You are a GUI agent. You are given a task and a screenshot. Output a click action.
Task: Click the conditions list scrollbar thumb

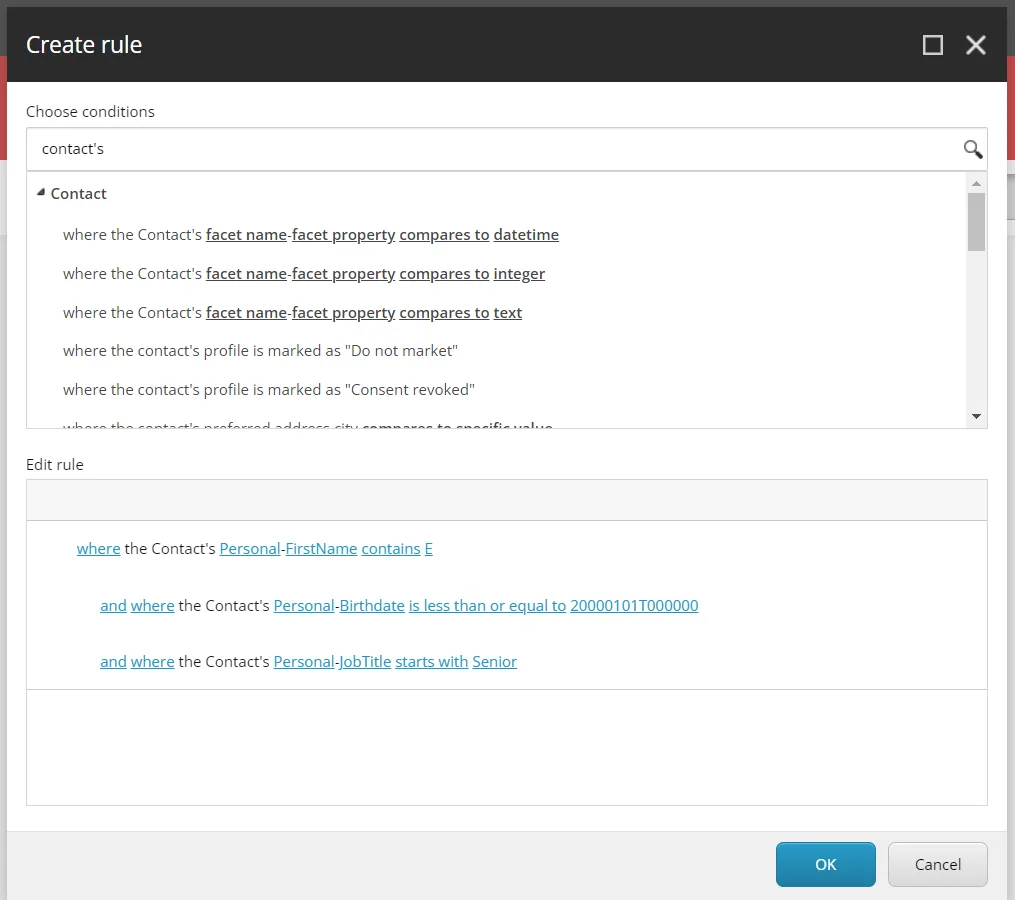coord(976,222)
